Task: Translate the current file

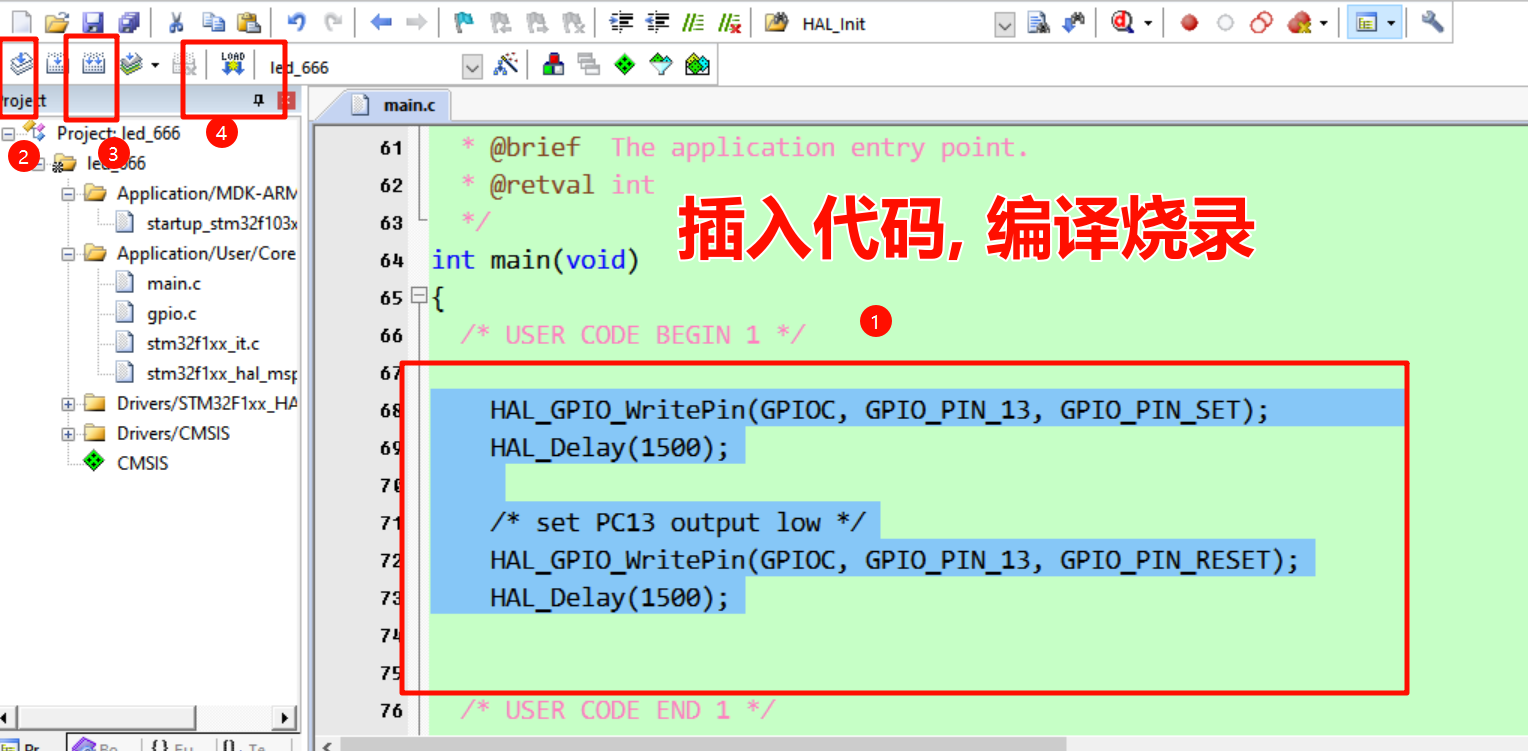Action: coord(21,66)
